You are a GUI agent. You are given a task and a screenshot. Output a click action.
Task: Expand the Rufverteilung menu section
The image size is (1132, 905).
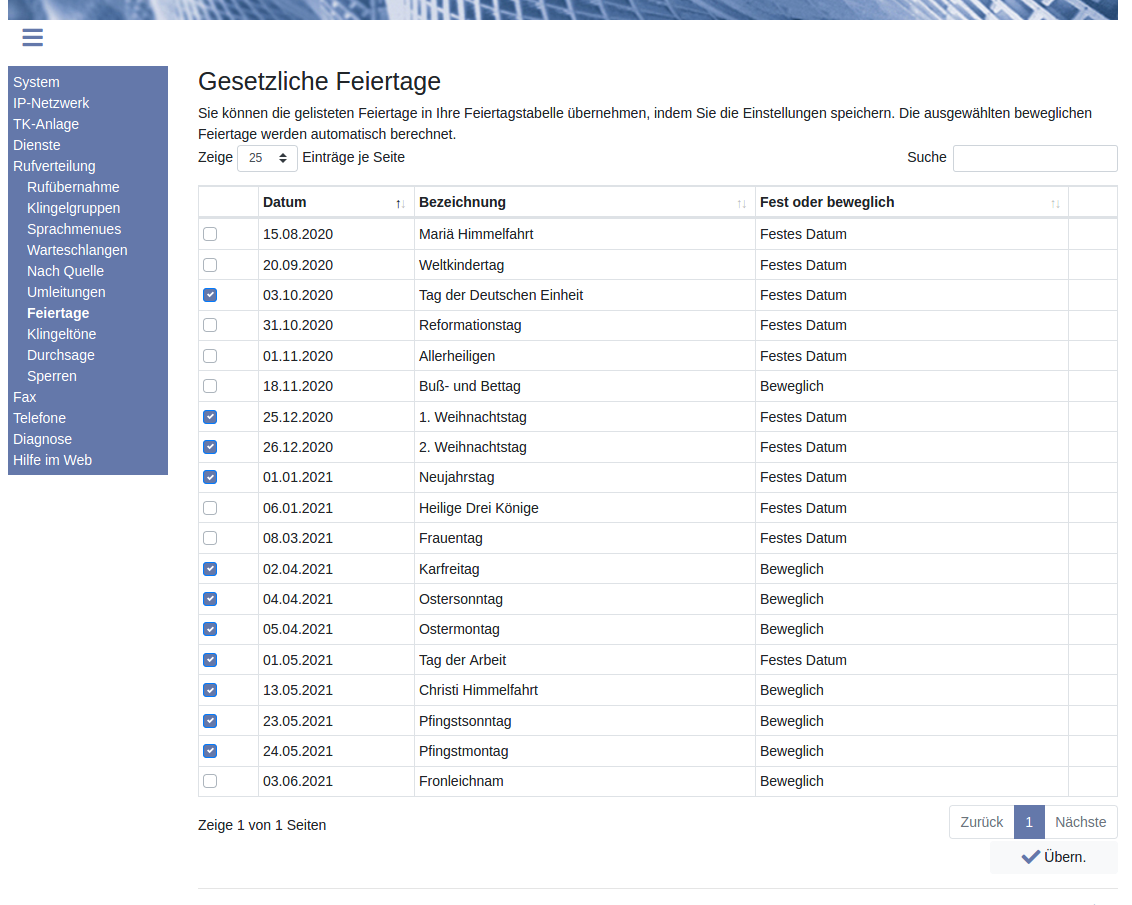point(54,166)
